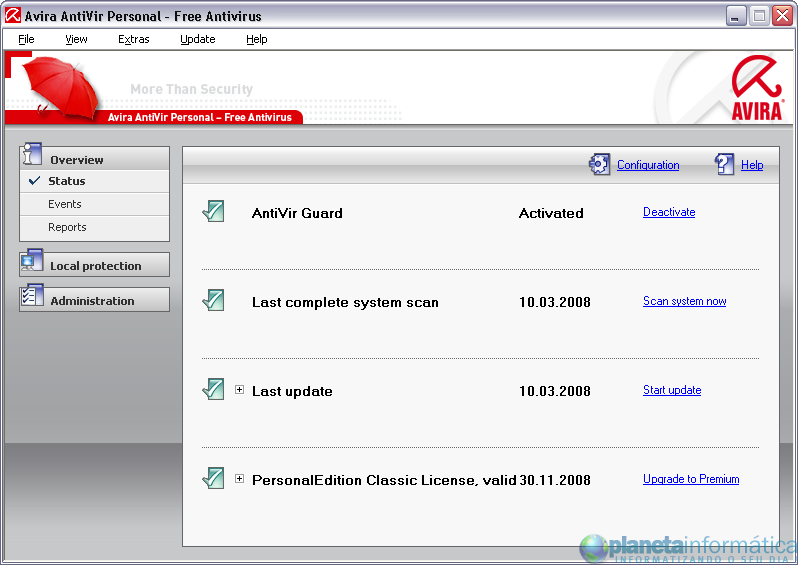Screen dimensions: 798x565
Task: Click the Last update status checkmark icon
Action: (x=213, y=389)
